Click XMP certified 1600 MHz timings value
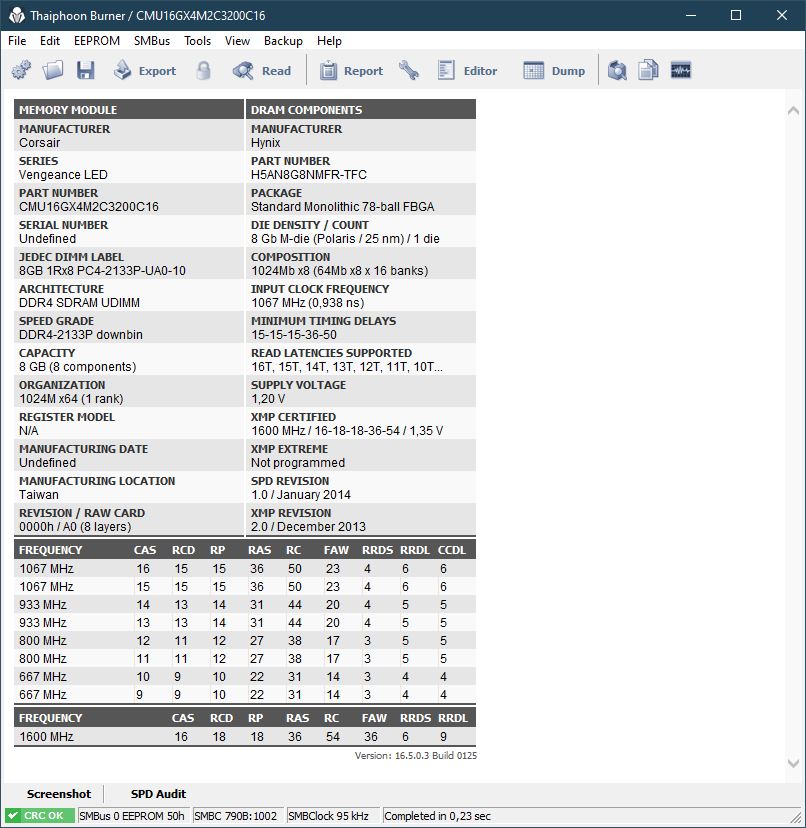Image resolution: width=806 pixels, height=828 pixels. [x=347, y=430]
